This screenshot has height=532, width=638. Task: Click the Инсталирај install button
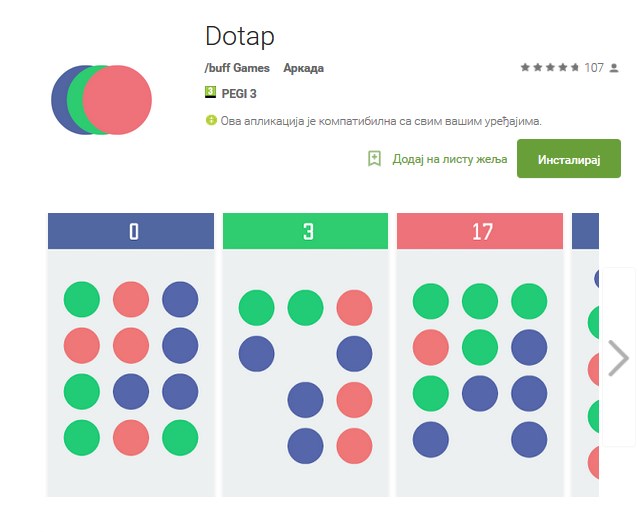pos(568,159)
